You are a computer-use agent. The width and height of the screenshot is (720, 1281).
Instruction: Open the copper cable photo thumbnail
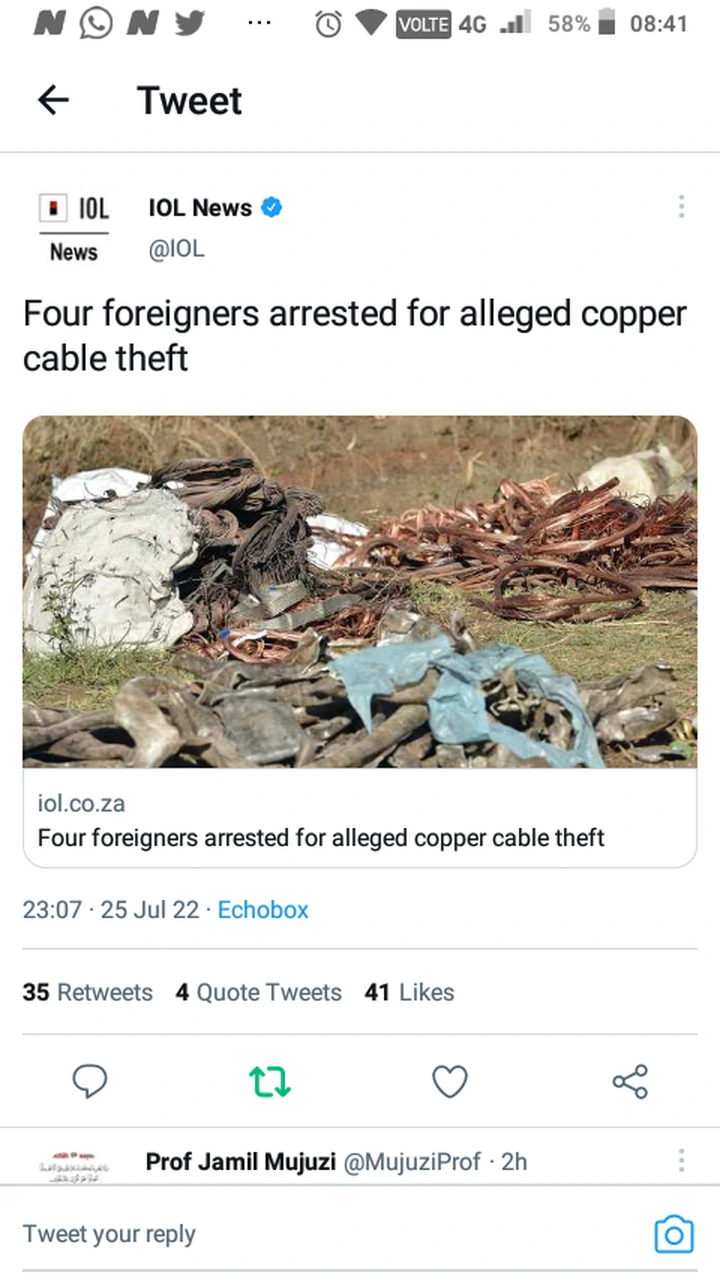tap(360, 592)
